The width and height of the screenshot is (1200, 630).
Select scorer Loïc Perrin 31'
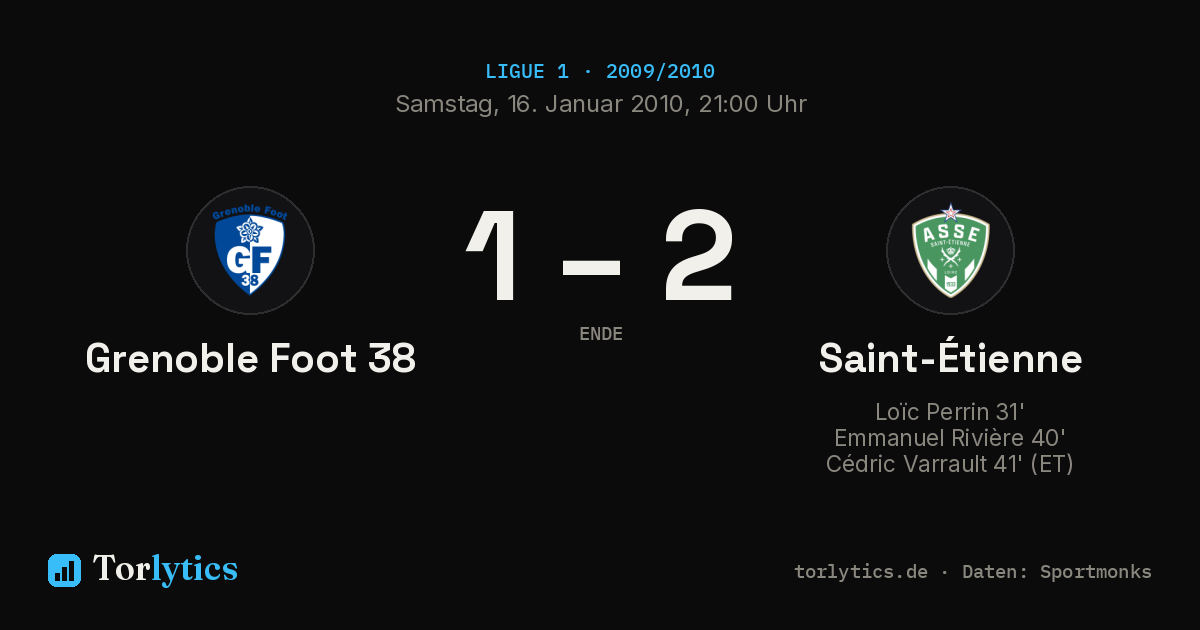950,412
